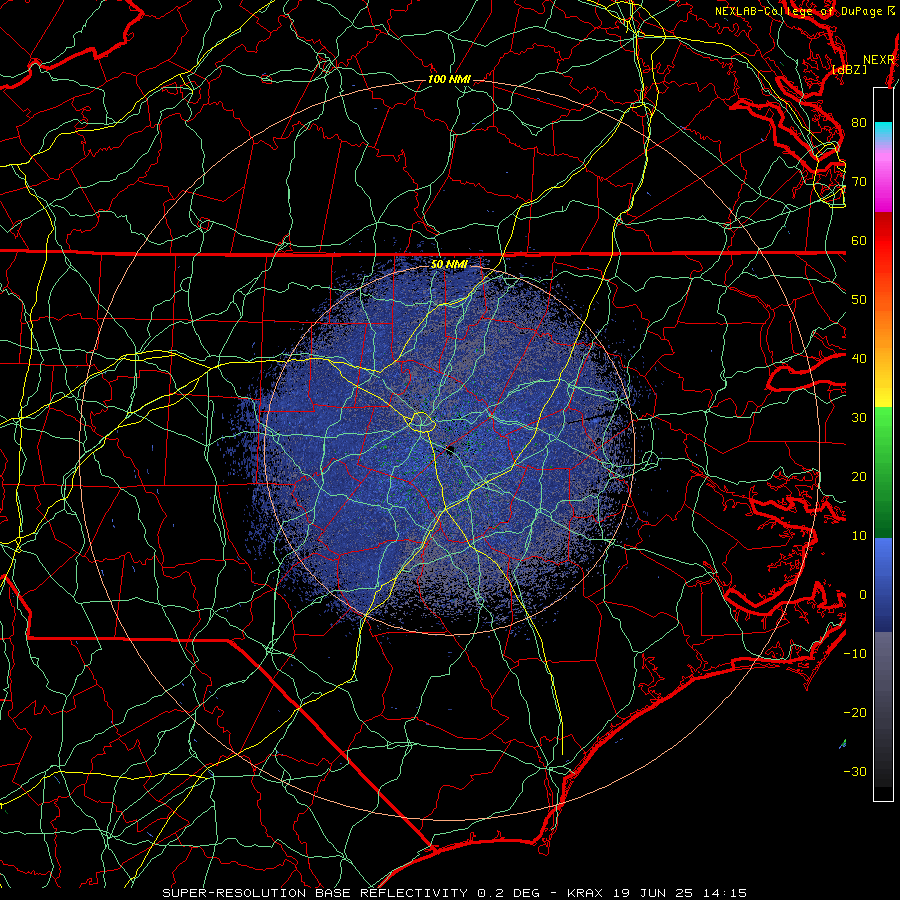Click the 40 dBZ scale value
Screen dimensions: 900x900
[x=859, y=359]
